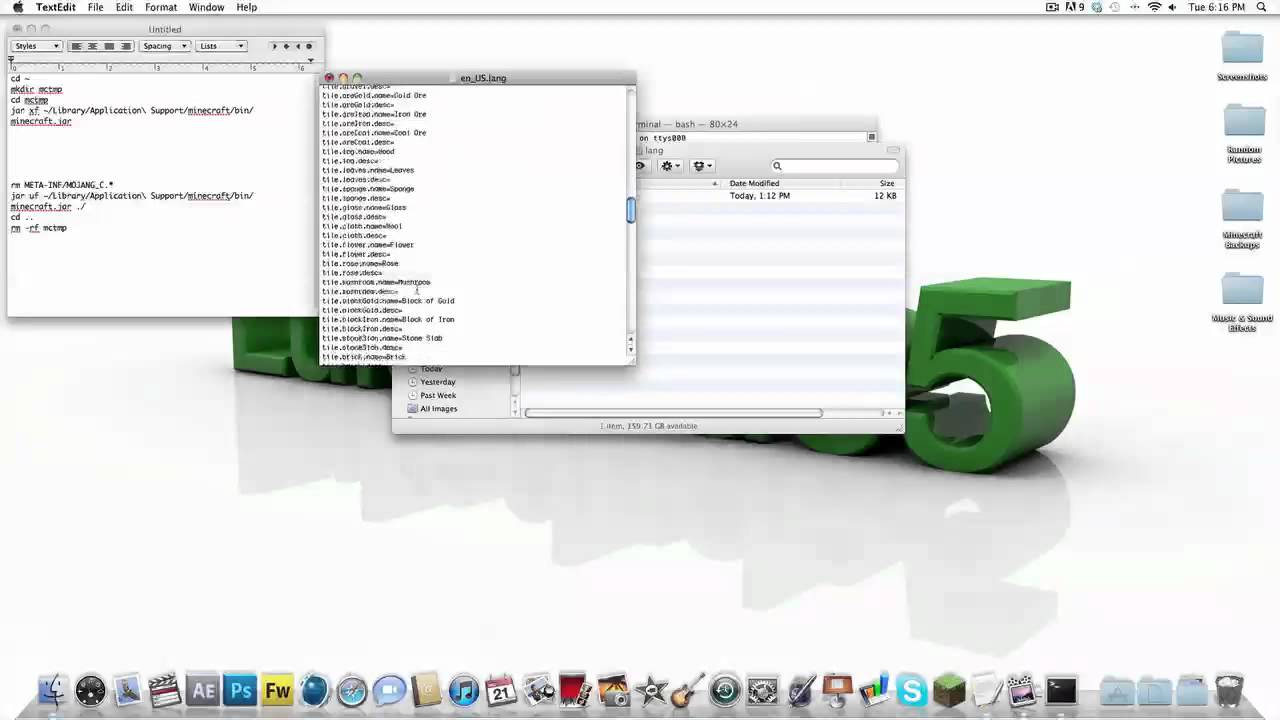Open the Lists dropdown in TextEdit toolbar
1280x720 pixels.
[221, 46]
